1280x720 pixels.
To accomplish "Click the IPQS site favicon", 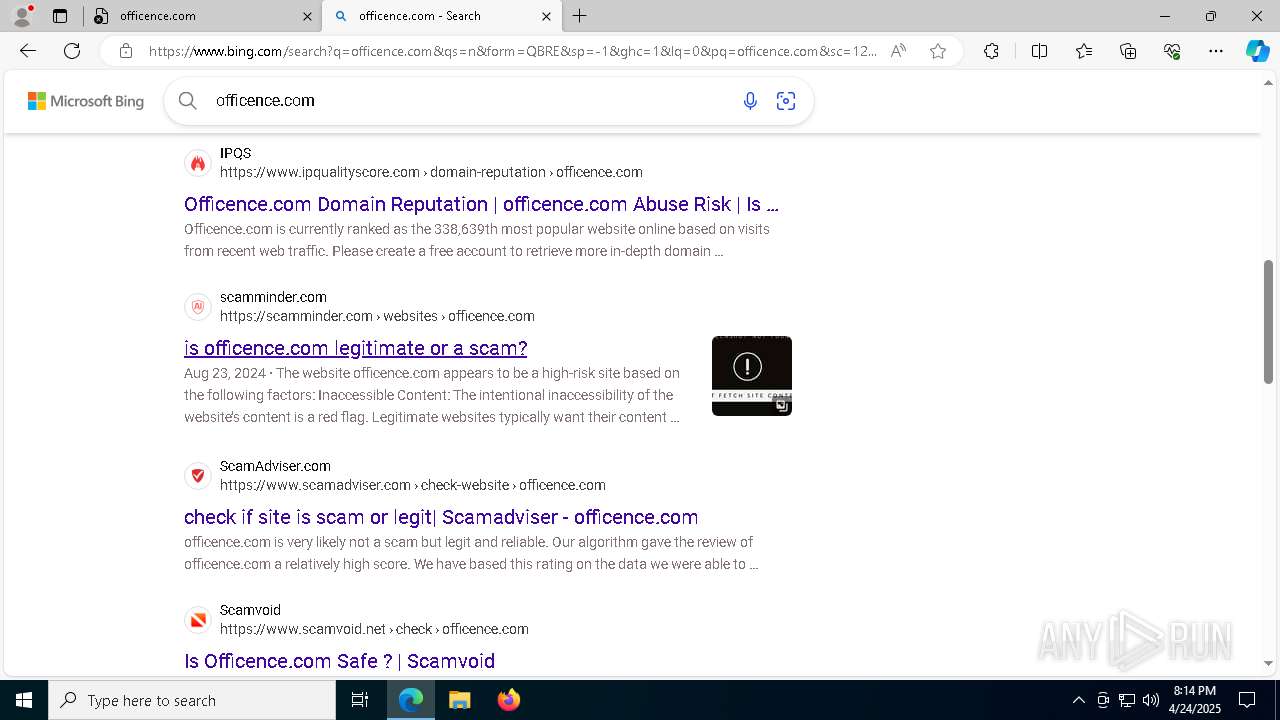I will 198,163.
